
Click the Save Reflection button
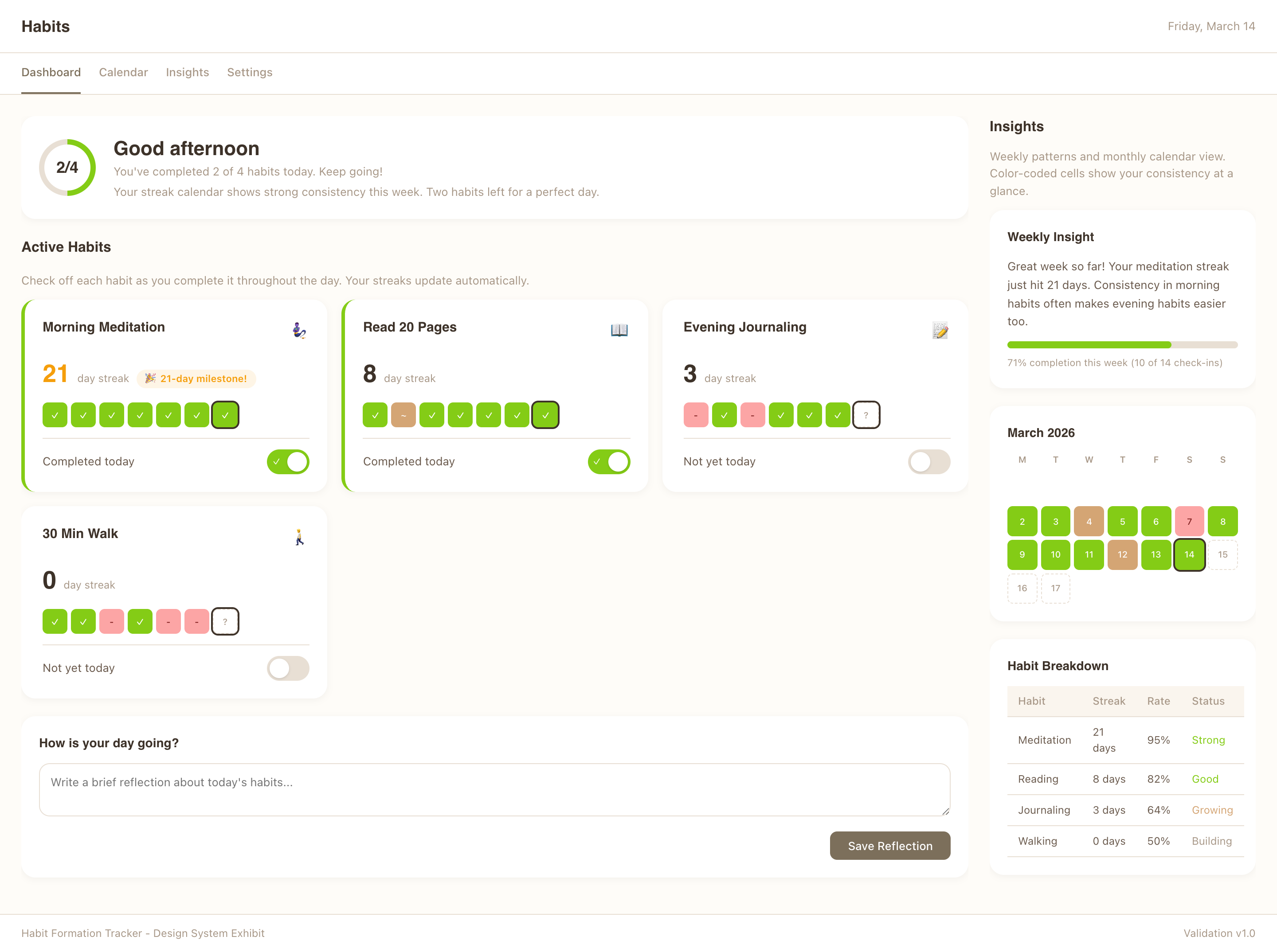[889, 845]
